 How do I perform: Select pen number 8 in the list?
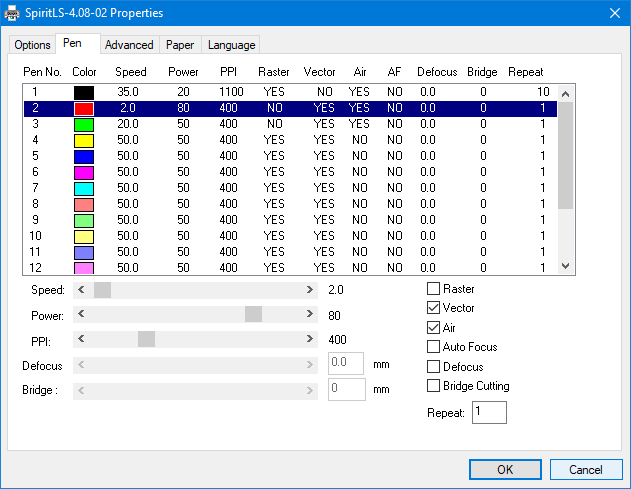tap(290, 204)
